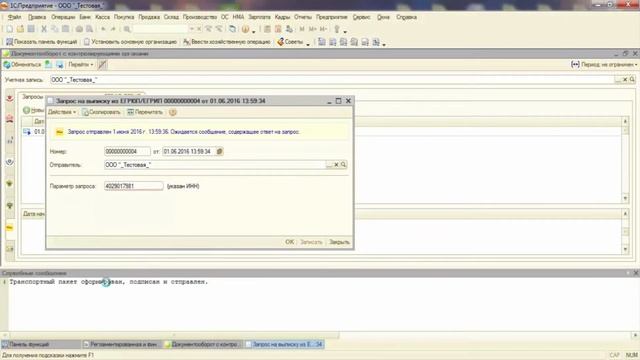The height and width of the screenshot is (360, 640).
Task: Open the Период: не ограничен selector
Action: pyautogui.click(x=604, y=64)
